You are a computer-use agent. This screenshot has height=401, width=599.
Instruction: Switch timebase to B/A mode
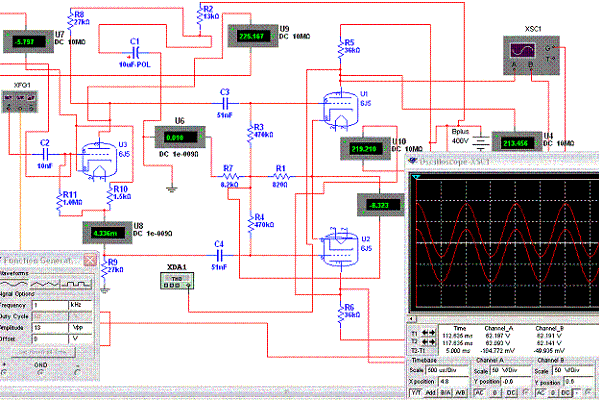(x=446, y=392)
